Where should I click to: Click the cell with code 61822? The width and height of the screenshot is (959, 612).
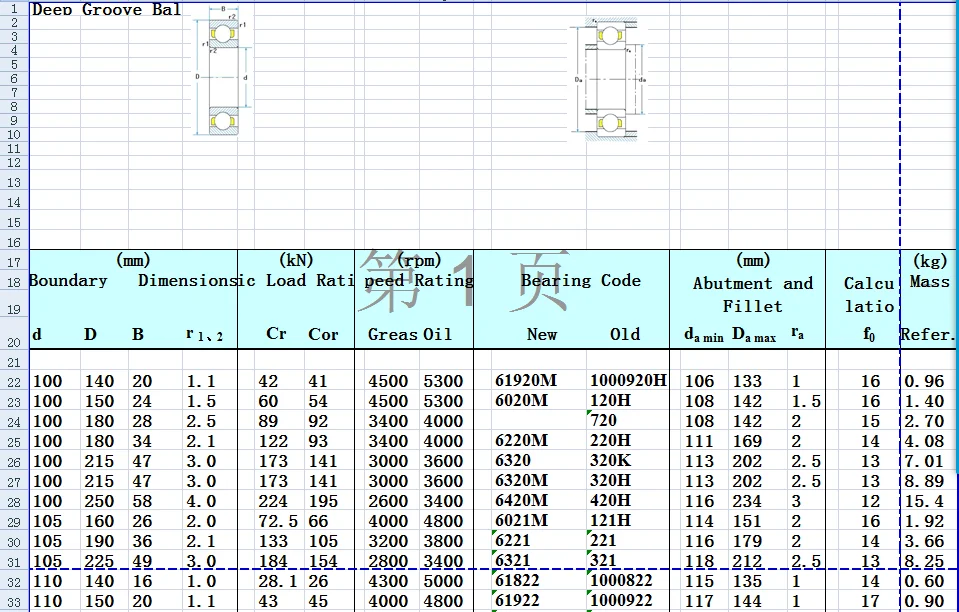(518, 581)
